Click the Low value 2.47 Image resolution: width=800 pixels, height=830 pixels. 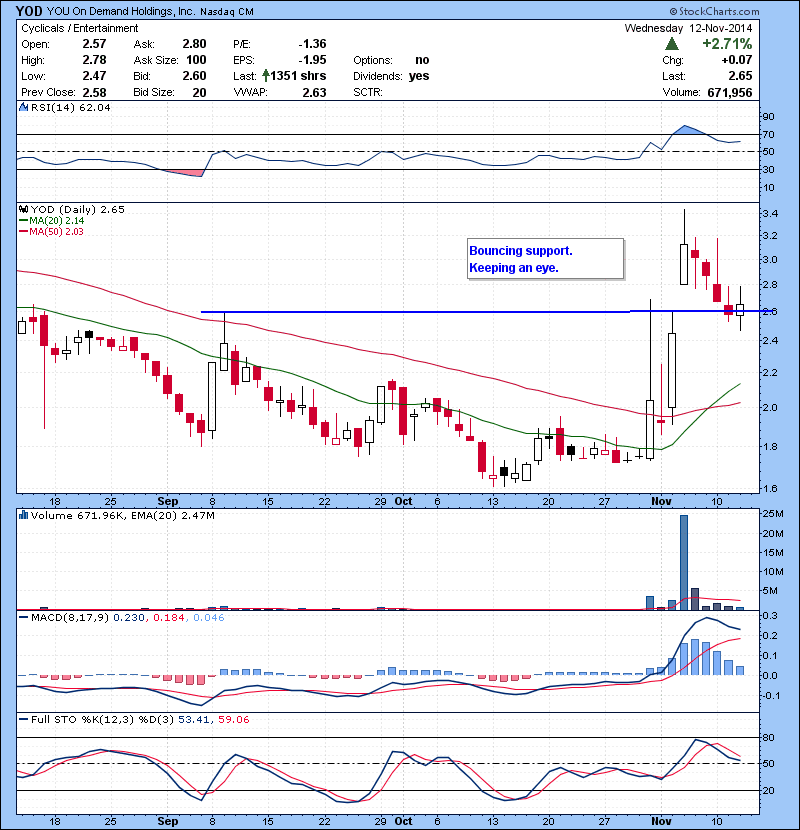tap(94, 76)
